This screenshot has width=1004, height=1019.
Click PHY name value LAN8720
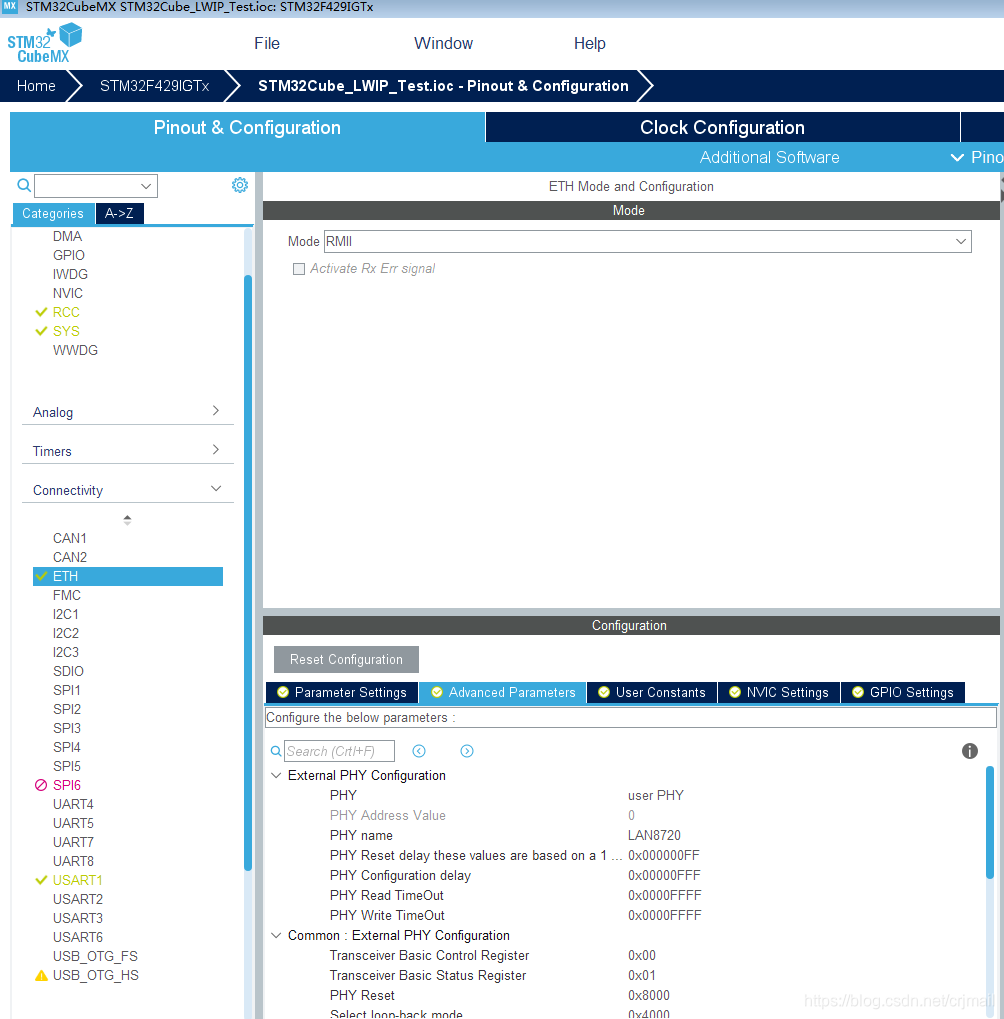(x=654, y=835)
